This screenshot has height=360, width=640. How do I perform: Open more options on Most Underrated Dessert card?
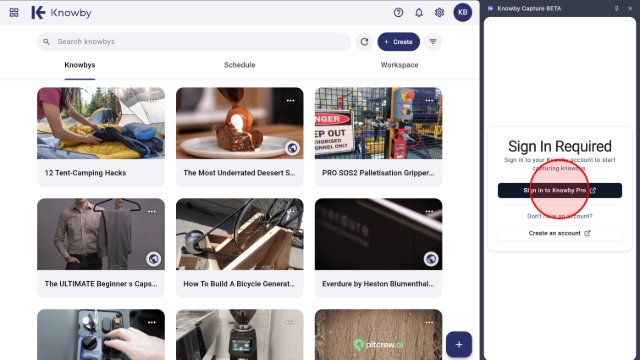tap(290, 100)
